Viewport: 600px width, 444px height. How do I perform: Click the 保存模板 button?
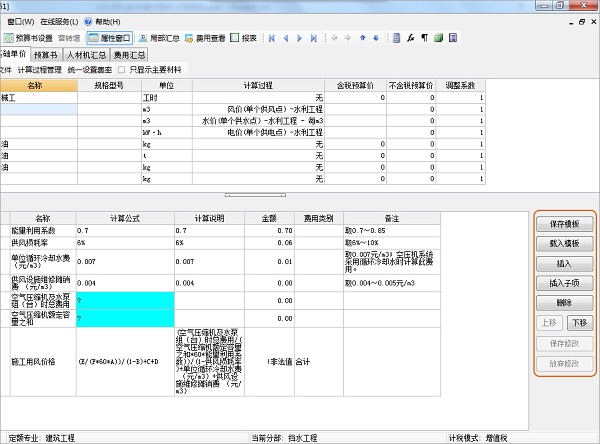pos(565,224)
